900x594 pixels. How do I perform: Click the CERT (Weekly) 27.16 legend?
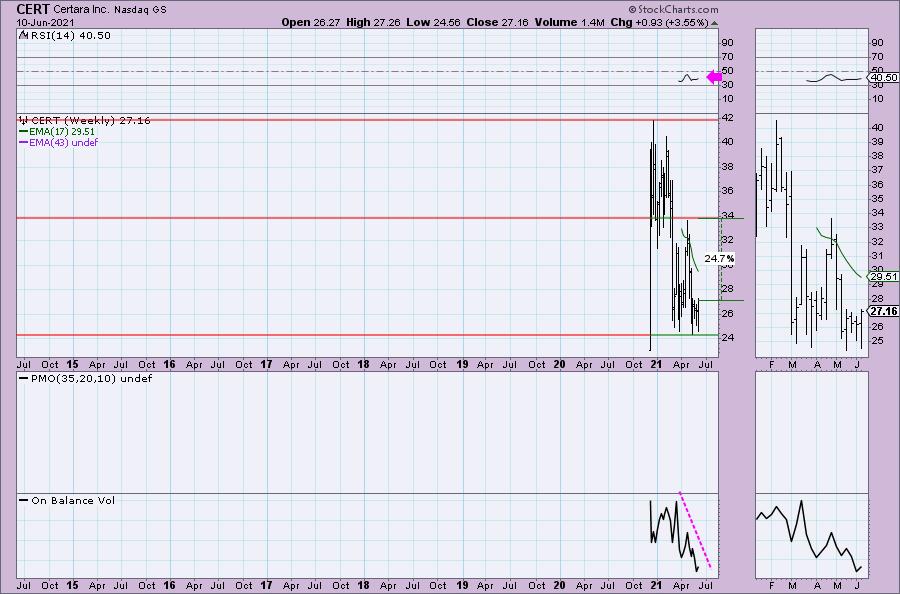point(91,121)
